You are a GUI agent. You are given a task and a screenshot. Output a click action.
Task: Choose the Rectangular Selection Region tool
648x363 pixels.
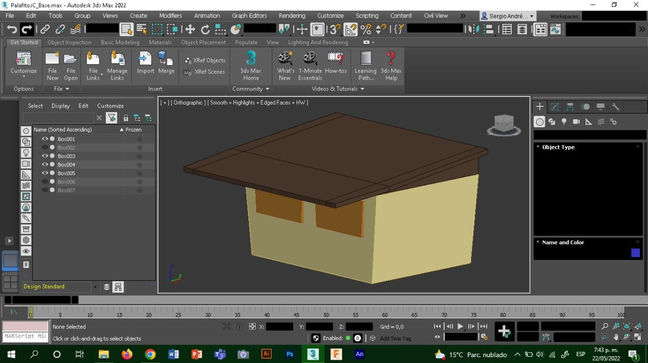coord(157,29)
